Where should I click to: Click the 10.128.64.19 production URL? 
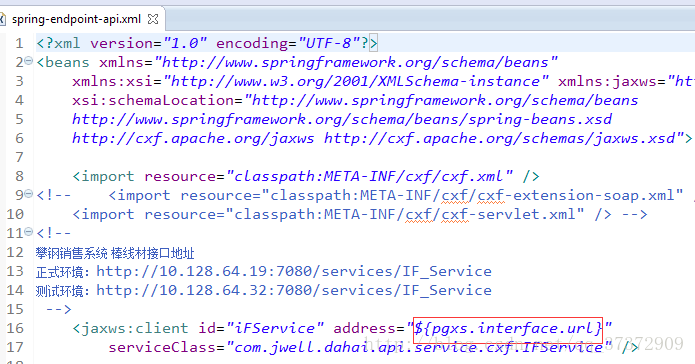tap(294, 271)
